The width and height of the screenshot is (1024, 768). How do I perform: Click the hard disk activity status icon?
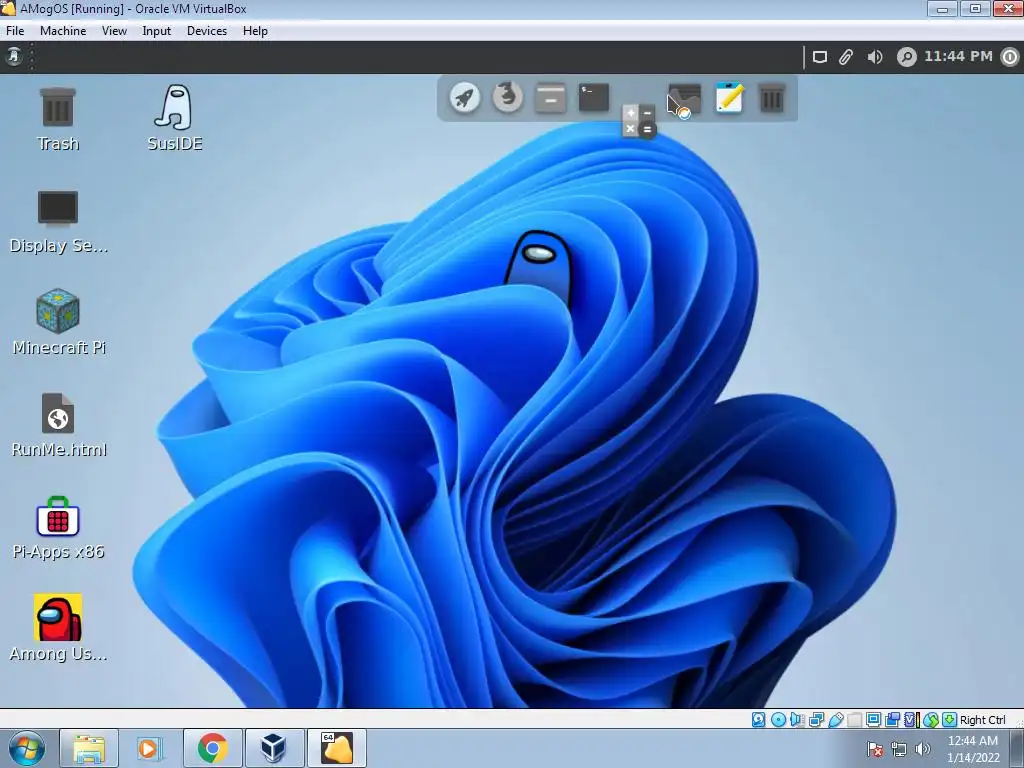759,720
